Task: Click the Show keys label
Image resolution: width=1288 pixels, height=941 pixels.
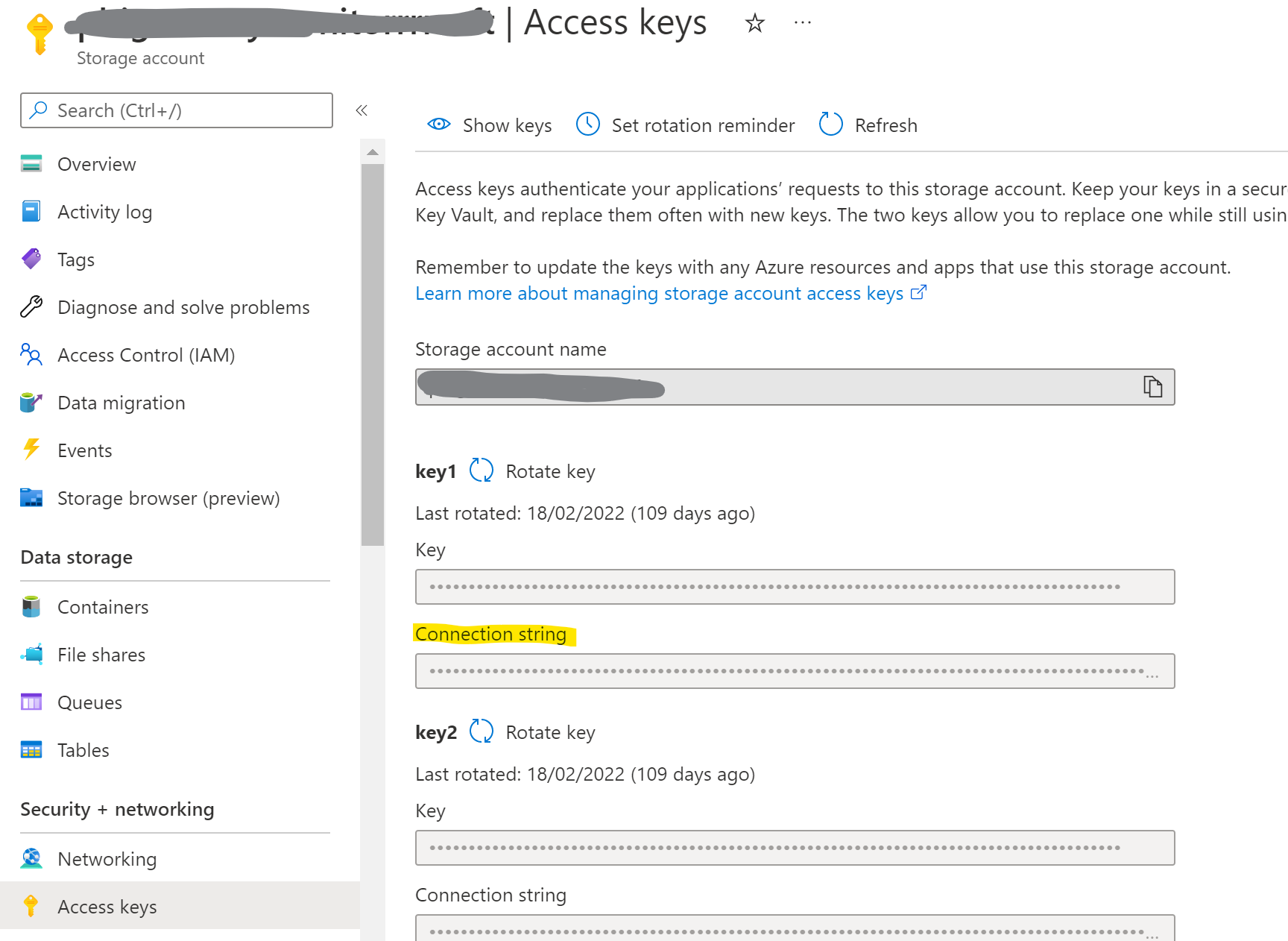Action: tap(507, 125)
